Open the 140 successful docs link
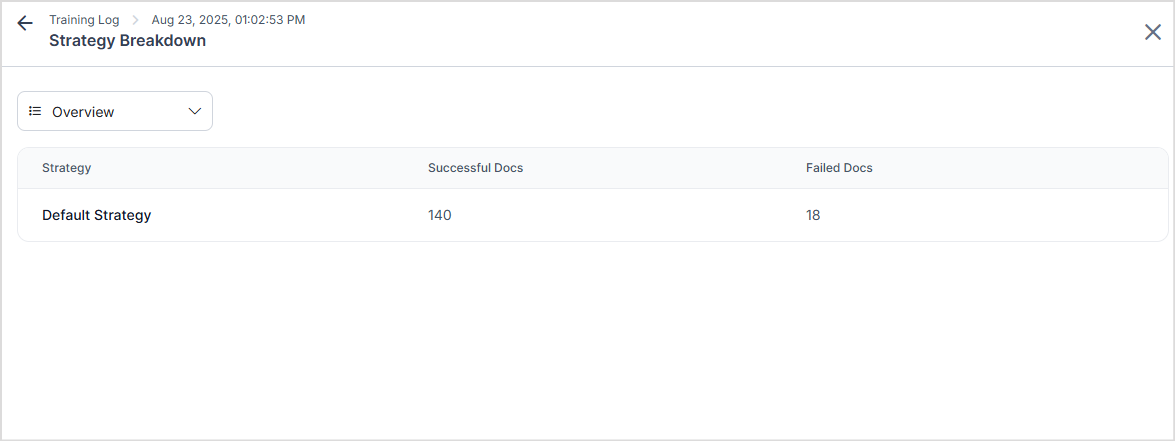The height and width of the screenshot is (441, 1175). (x=439, y=215)
